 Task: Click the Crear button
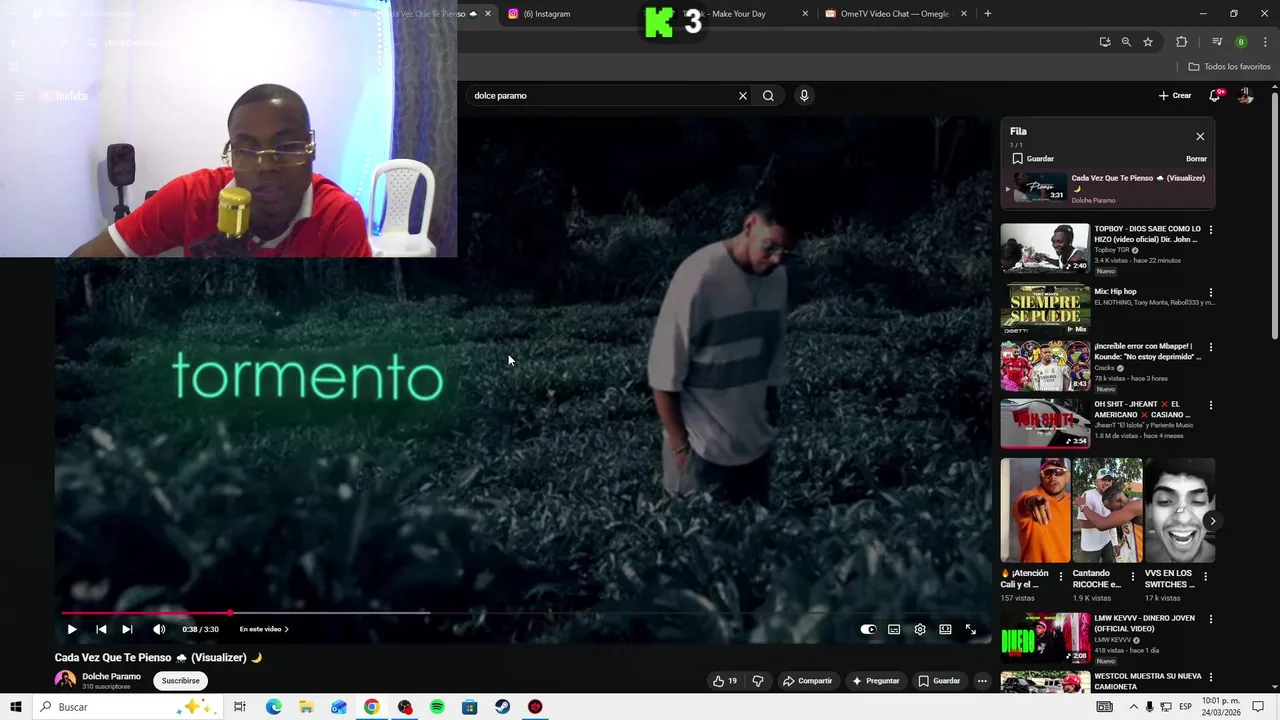(1175, 96)
